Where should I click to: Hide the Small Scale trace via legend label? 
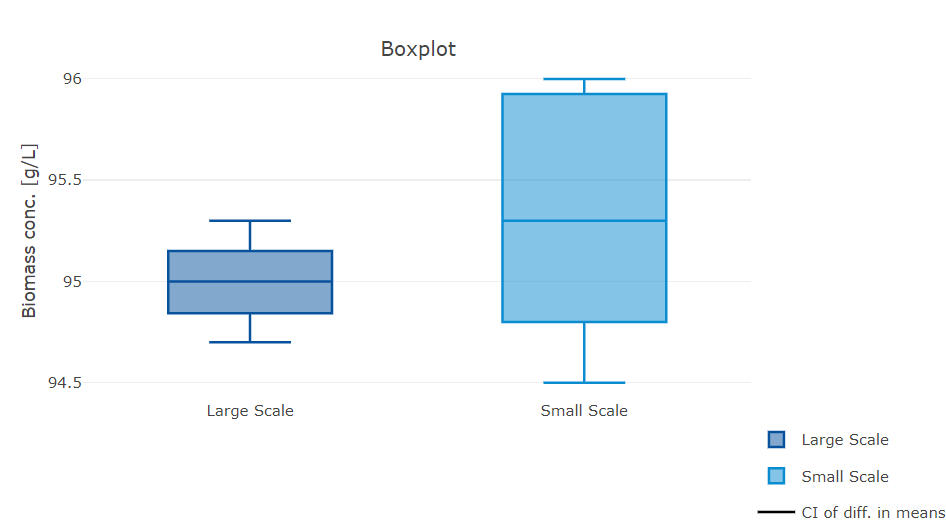click(x=844, y=477)
